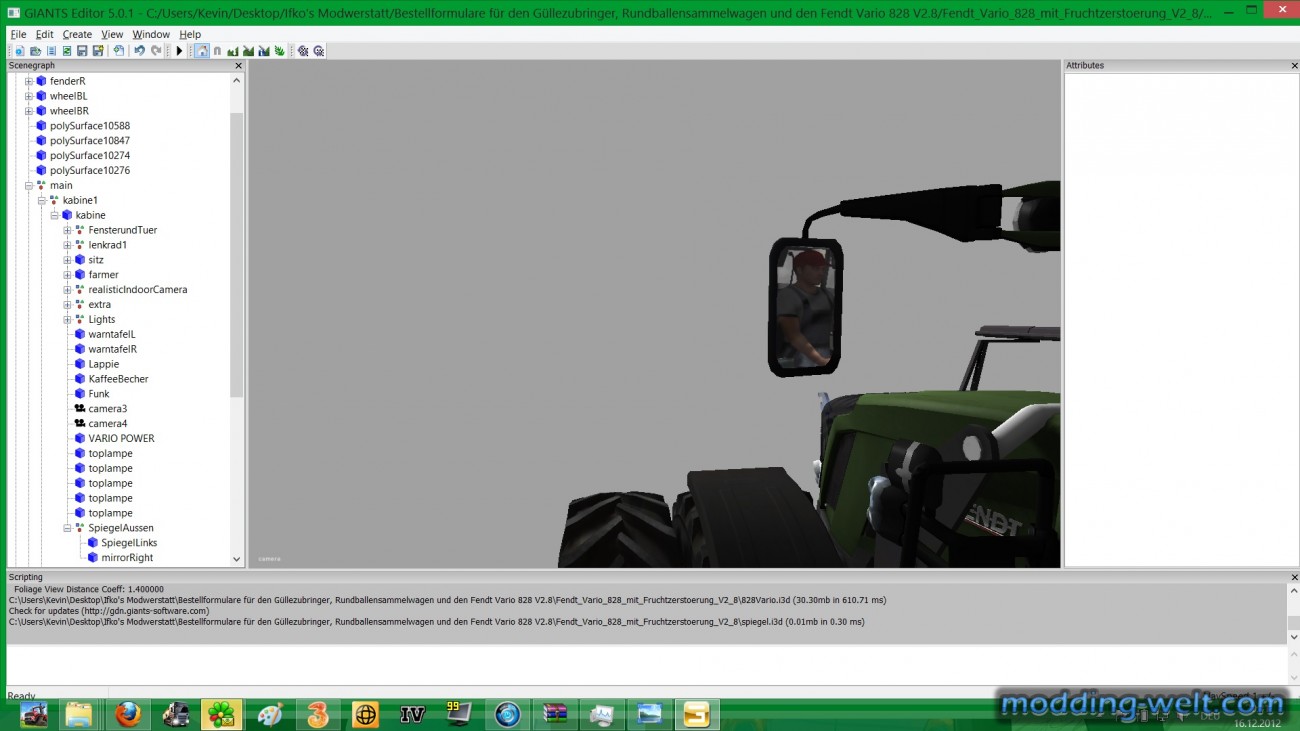The image size is (1300, 731).
Task: Select the terrain sculpt mode icon
Action: click(233, 51)
